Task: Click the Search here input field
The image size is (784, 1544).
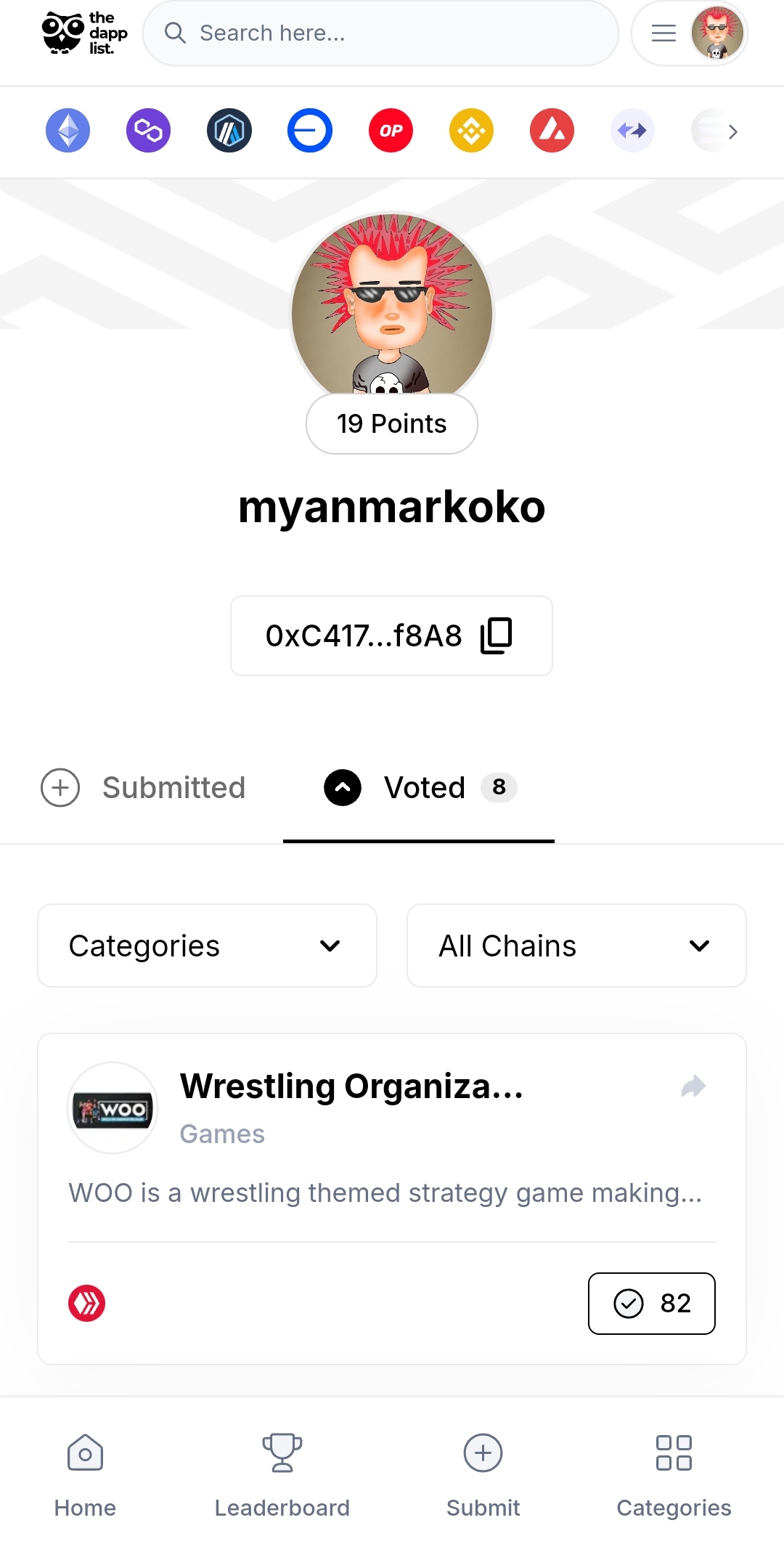Action: 380,33
